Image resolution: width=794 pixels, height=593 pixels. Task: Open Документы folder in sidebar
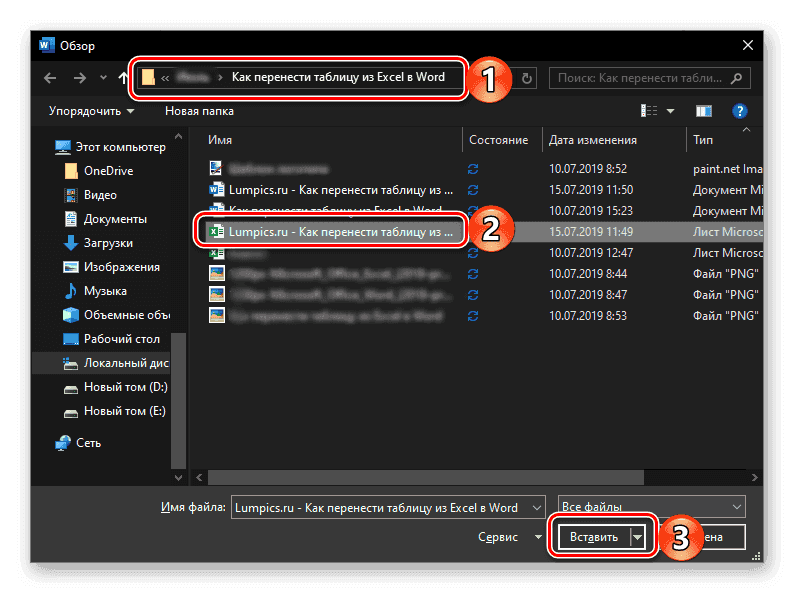[105, 219]
